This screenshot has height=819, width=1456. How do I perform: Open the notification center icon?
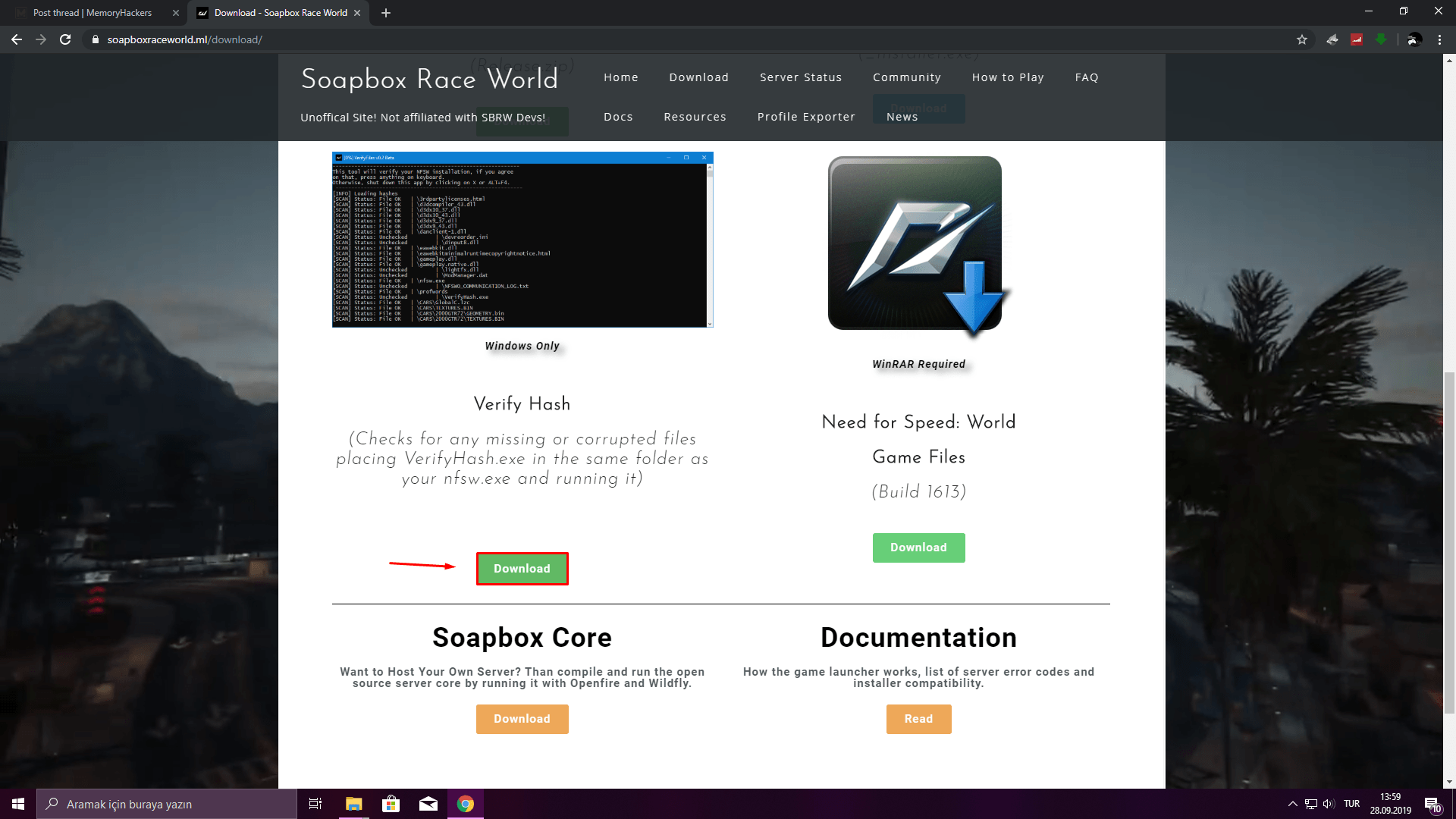click(x=1432, y=804)
